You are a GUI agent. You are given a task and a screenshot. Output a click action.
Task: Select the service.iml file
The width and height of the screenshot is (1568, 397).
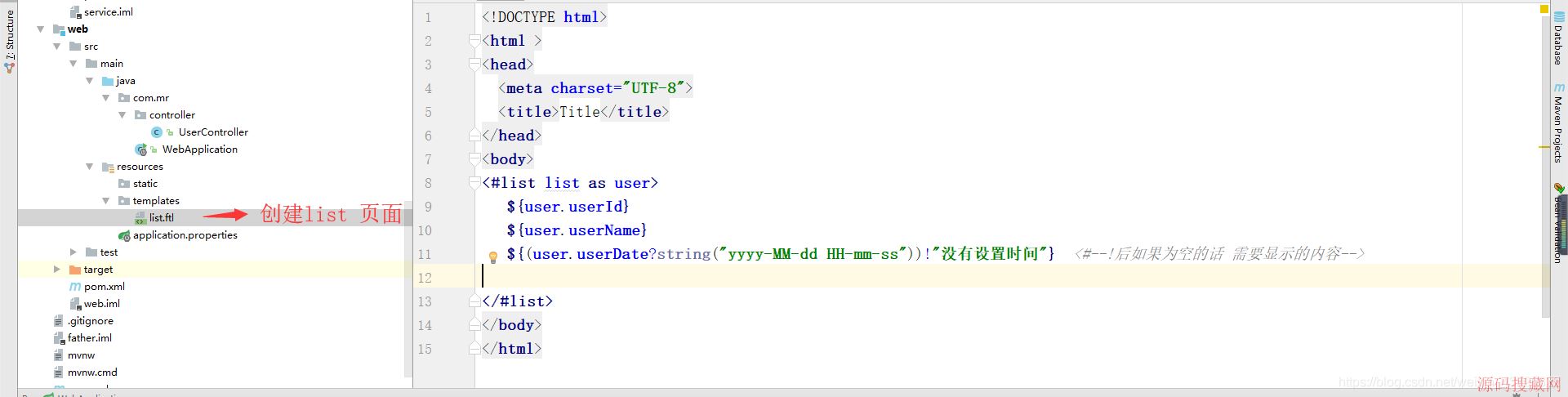(x=108, y=12)
